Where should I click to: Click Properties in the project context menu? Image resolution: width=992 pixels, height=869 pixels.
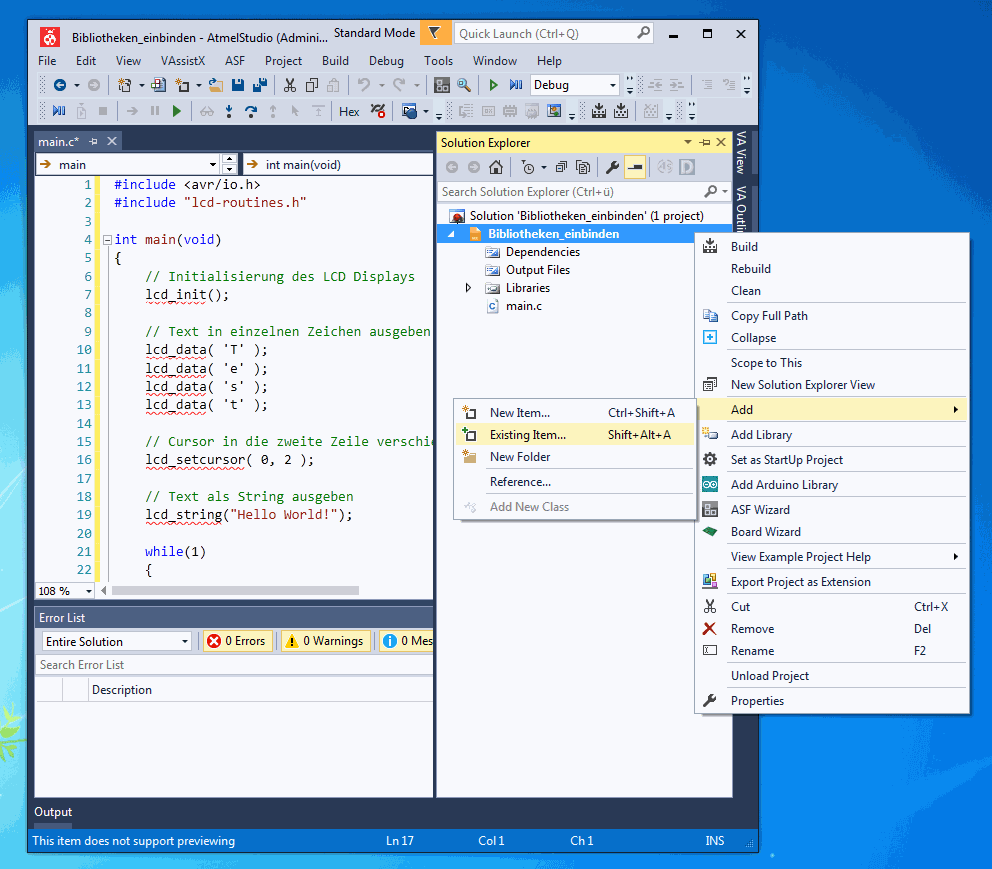tap(757, 701)
